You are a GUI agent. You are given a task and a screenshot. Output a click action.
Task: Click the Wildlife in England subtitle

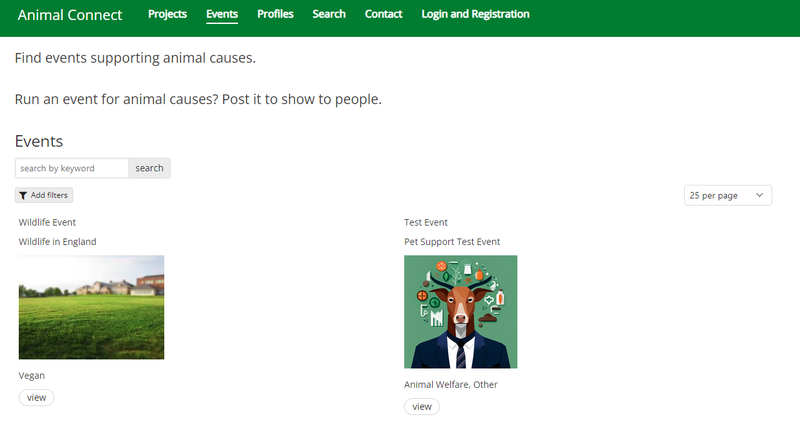click(58, 242)
